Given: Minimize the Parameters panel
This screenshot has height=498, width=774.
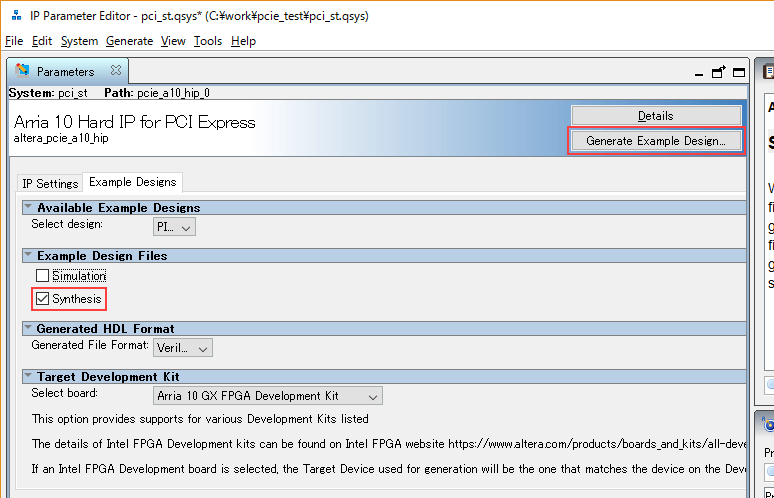Looking at the screenshot, I should 698,73.
